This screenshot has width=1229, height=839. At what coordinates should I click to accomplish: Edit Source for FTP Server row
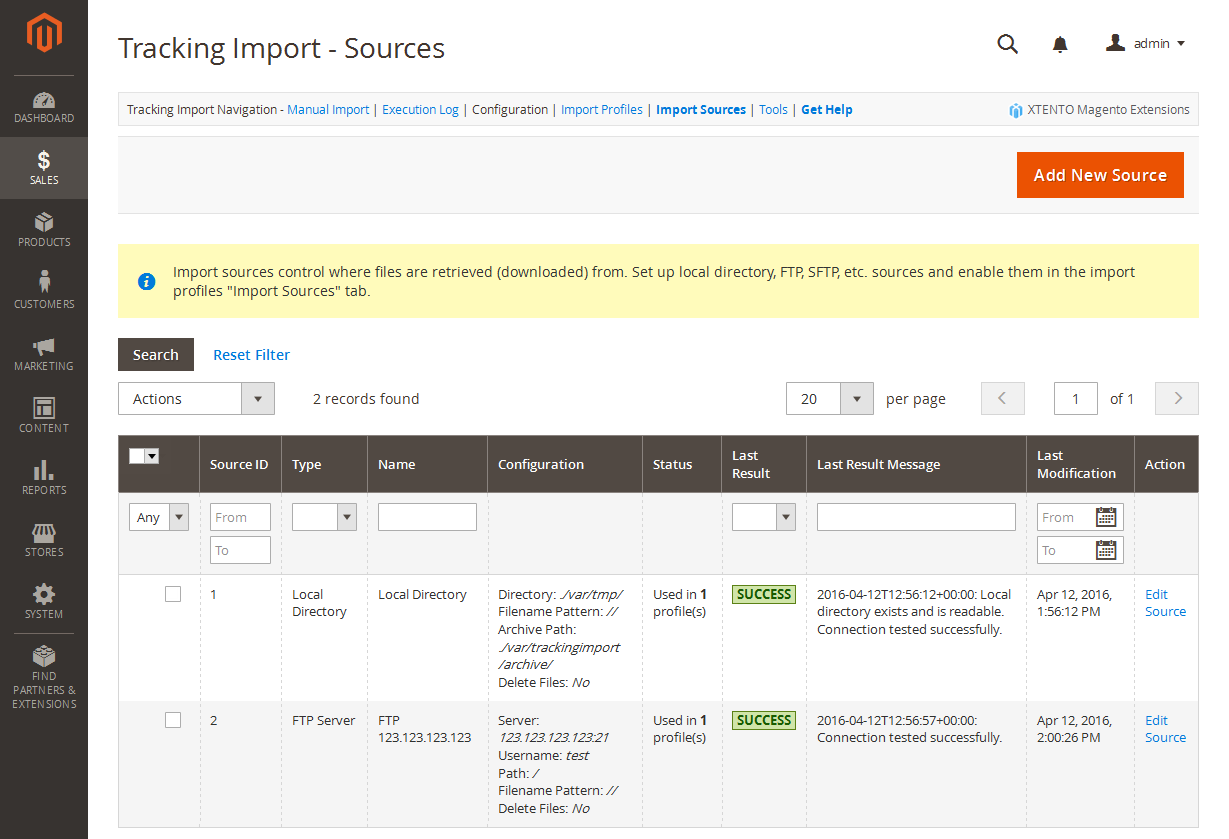pos(1165,729)
